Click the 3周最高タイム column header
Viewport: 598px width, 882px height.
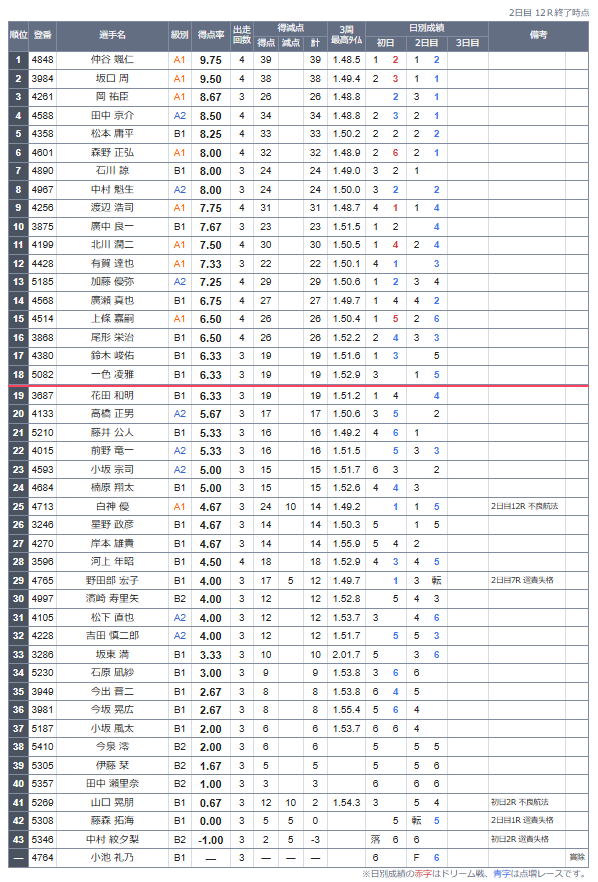347,35
